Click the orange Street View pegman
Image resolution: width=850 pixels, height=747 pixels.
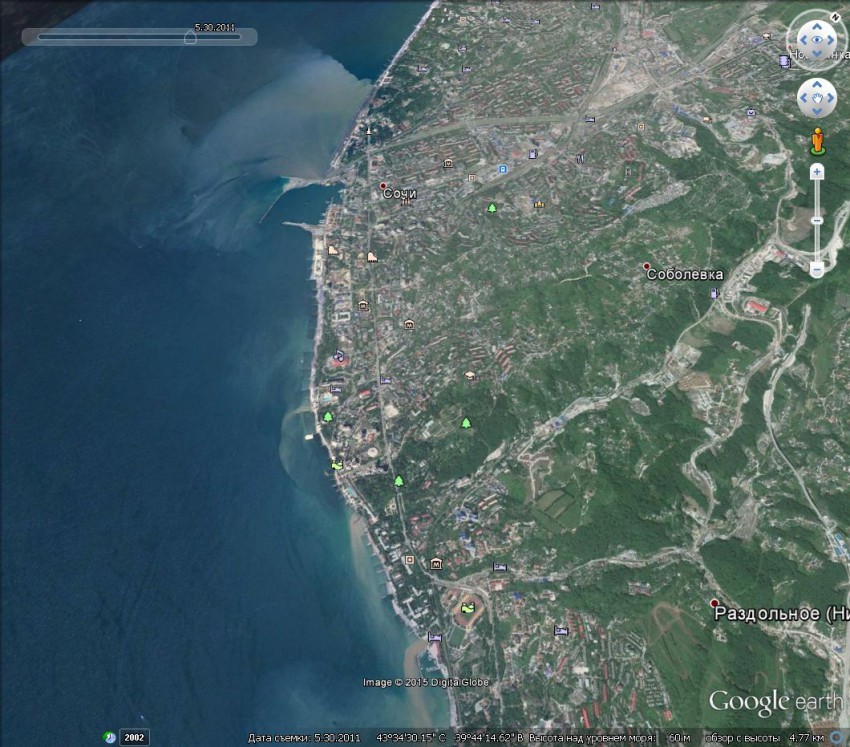817,141
